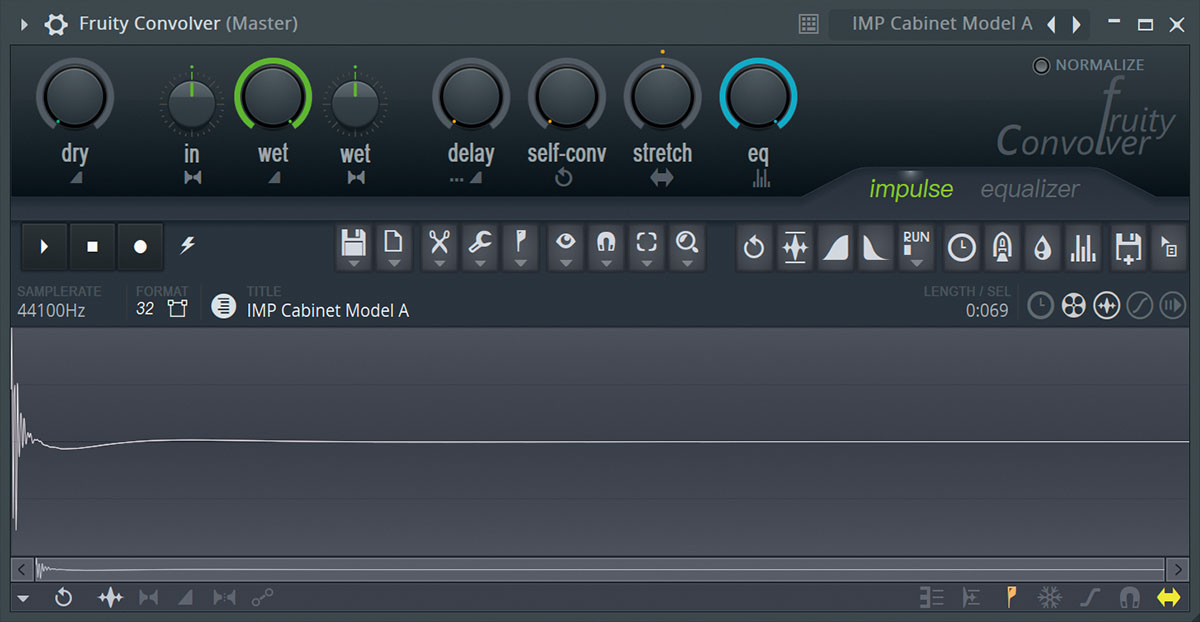Toggle the round pause-play button
The width and height of the screenshot is (1200, 622).
tap(1171, 306)
